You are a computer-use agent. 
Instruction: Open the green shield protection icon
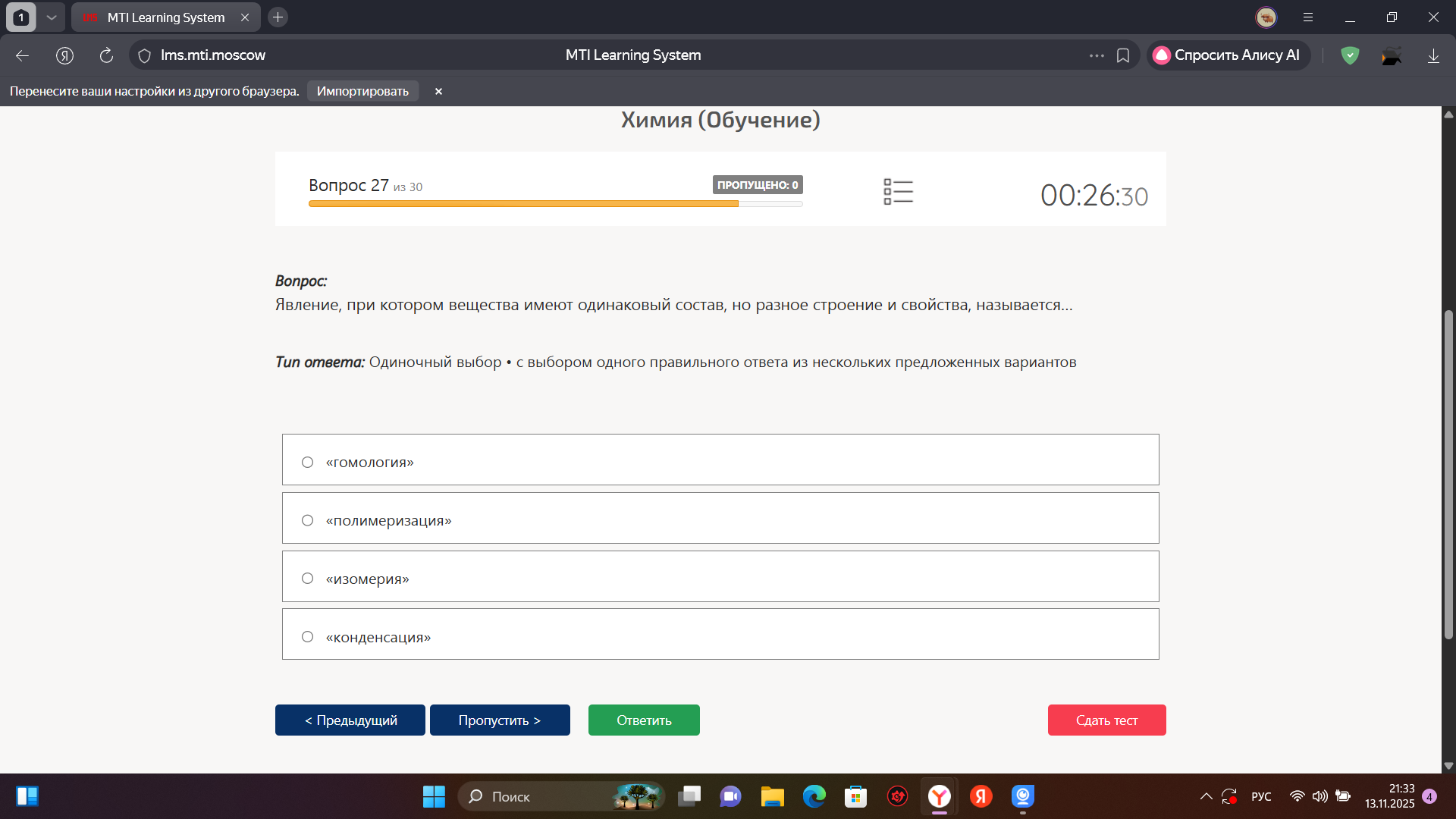pyautogui.click(x=1350, y=55)
